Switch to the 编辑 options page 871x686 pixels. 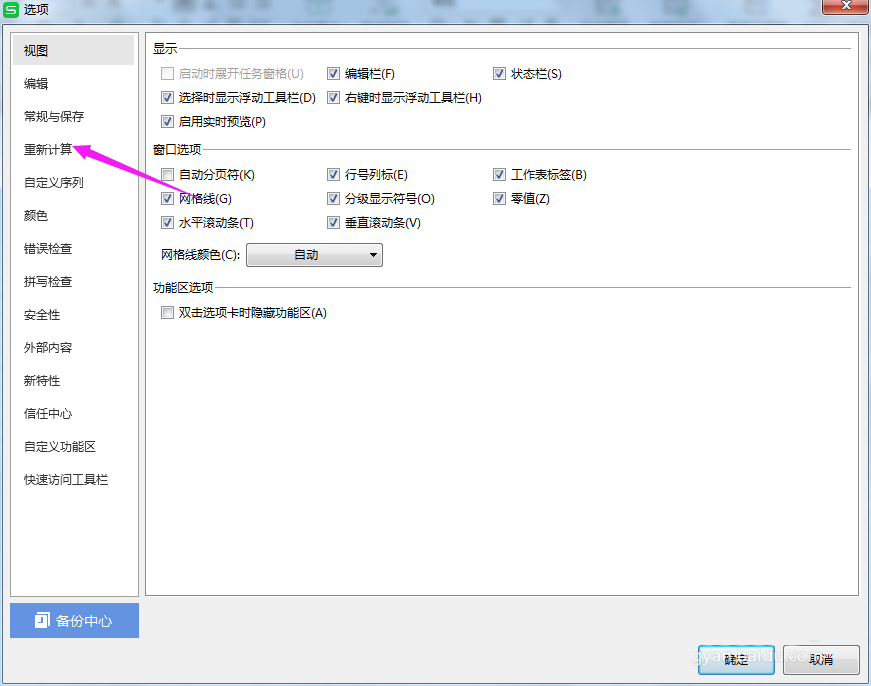[36, 83]
